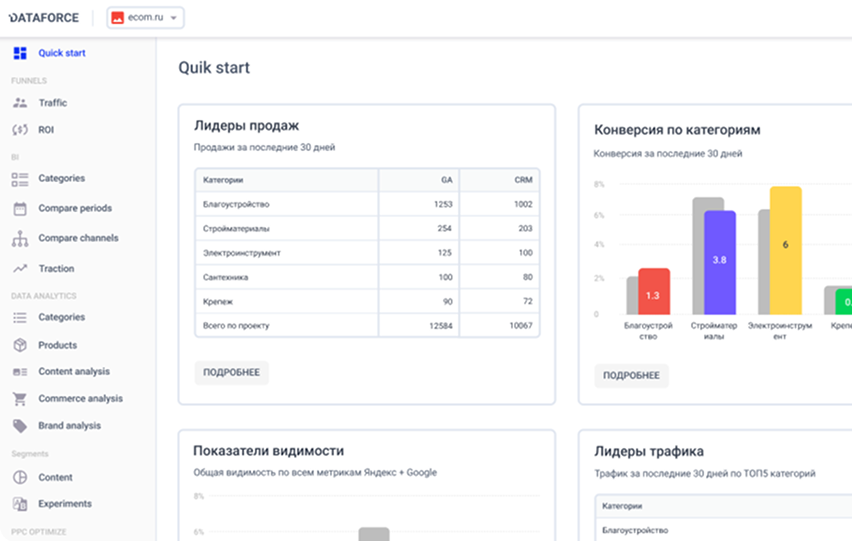Click ПОДРОБНЕЕ under the conversion chart

point(631,376)
